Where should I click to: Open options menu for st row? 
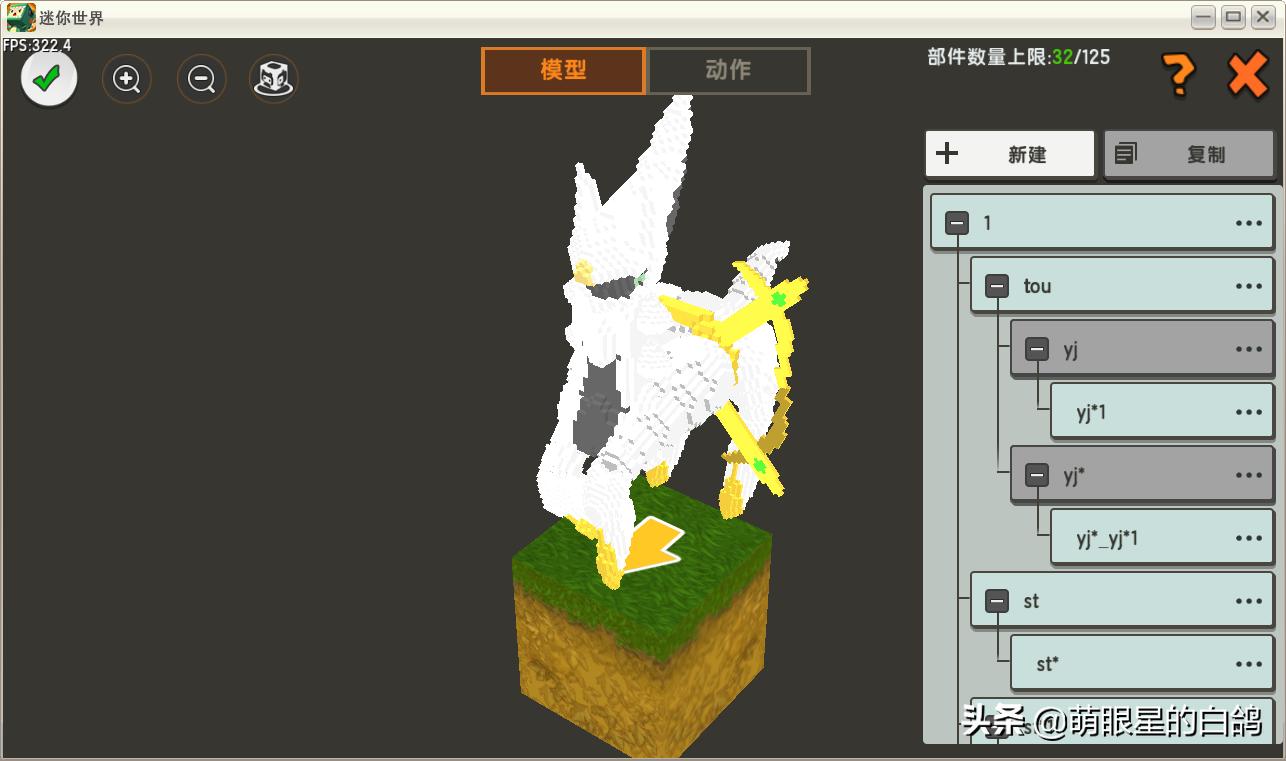(x=1248, y=601)
